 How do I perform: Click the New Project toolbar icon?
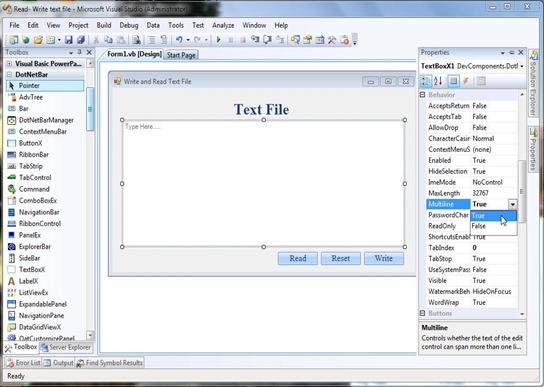(x=14, y=40)
